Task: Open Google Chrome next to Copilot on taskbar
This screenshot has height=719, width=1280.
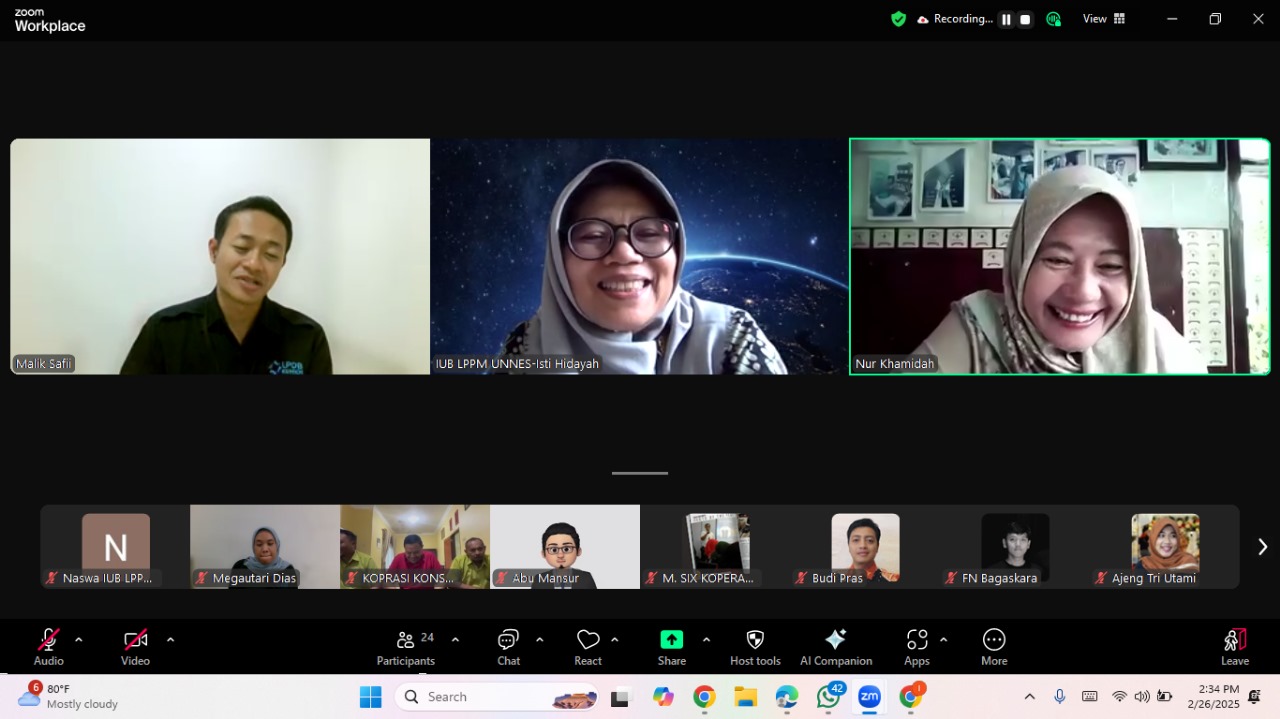Action: 704,697
